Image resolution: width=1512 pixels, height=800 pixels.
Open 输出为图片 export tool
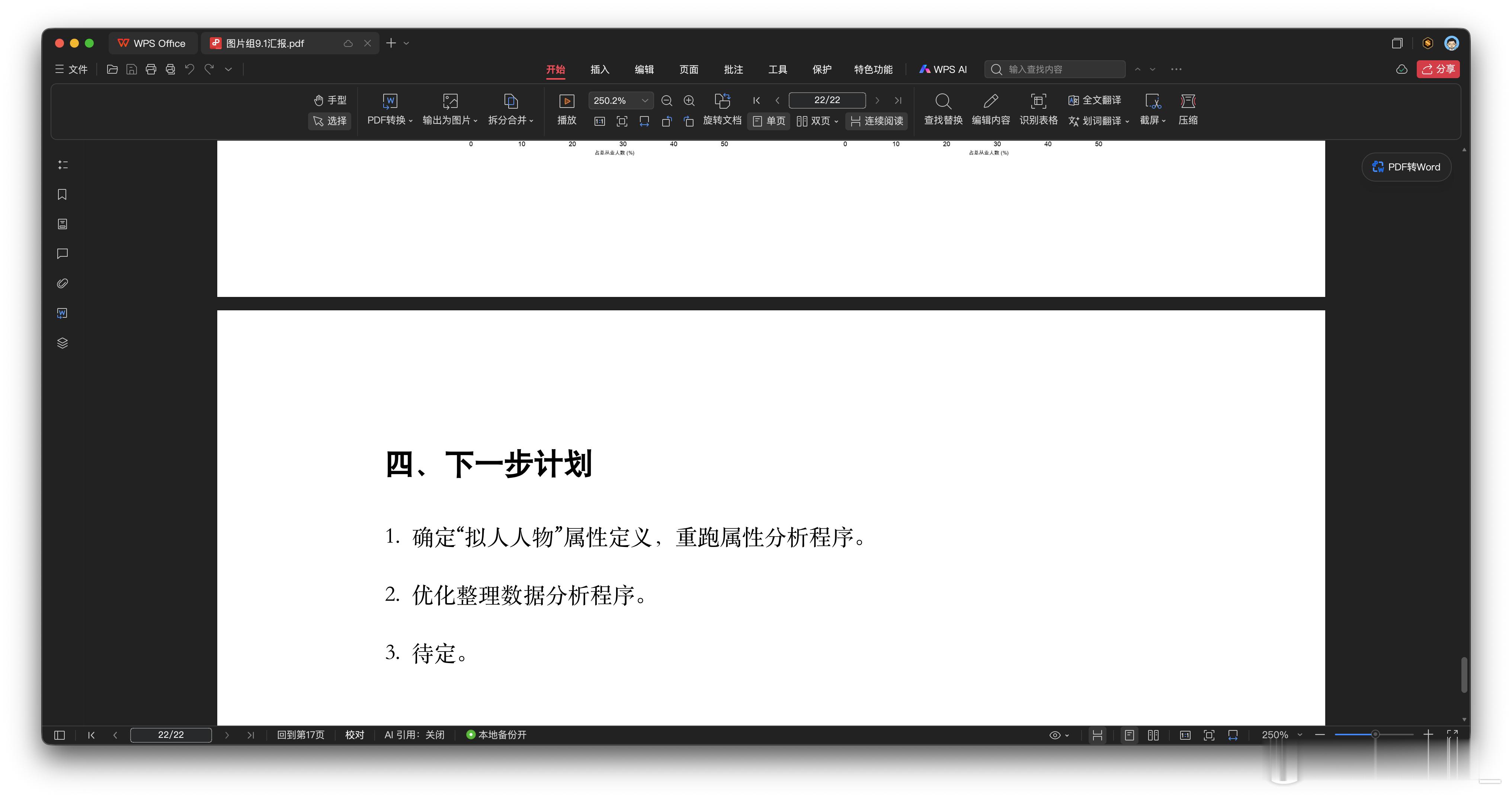450,109
